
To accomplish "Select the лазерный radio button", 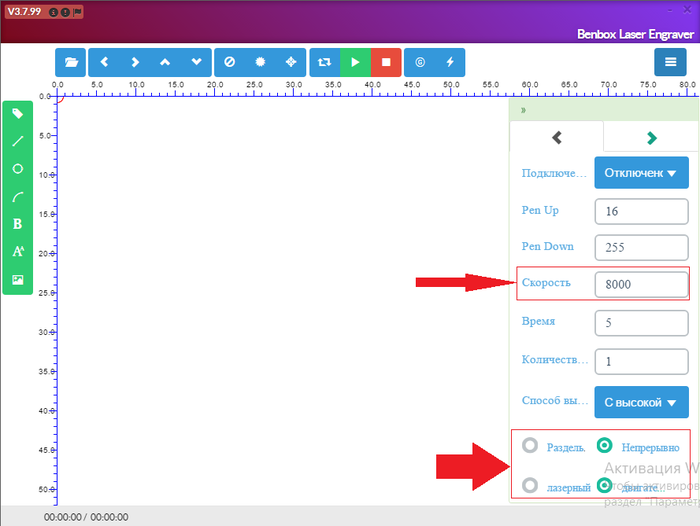I will click(530, 486).
